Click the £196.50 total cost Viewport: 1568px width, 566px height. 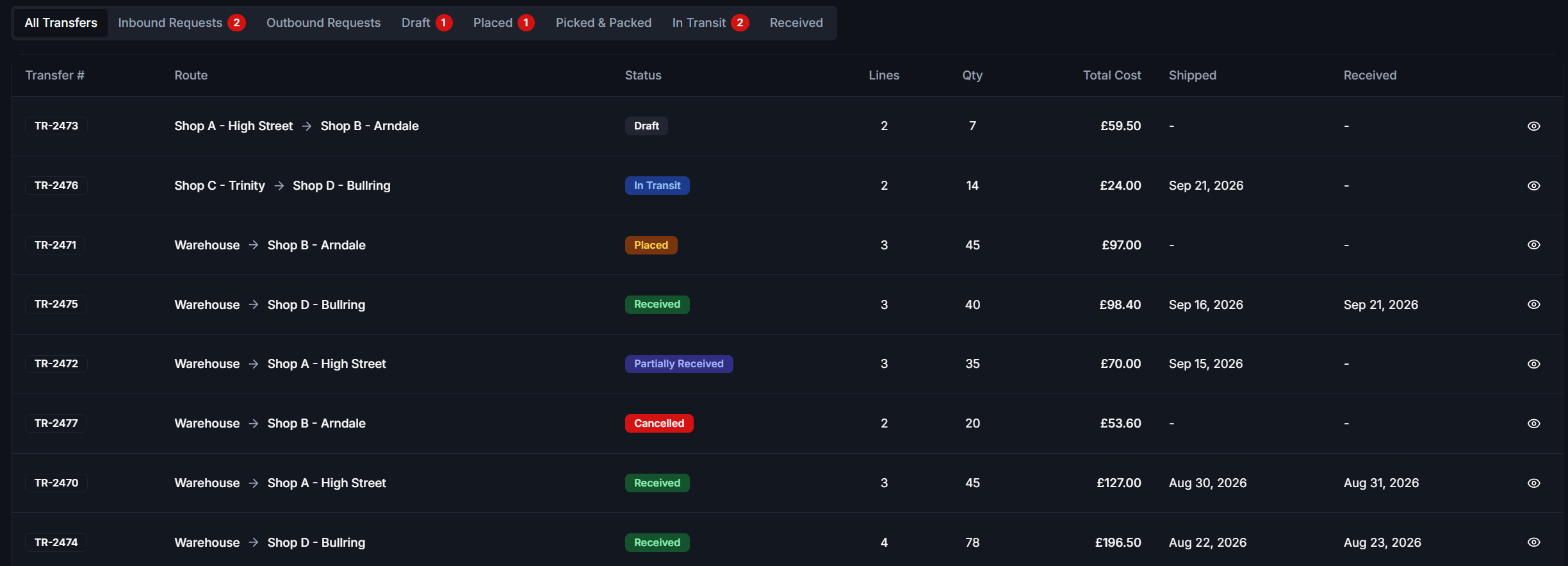coord(1118,543)
